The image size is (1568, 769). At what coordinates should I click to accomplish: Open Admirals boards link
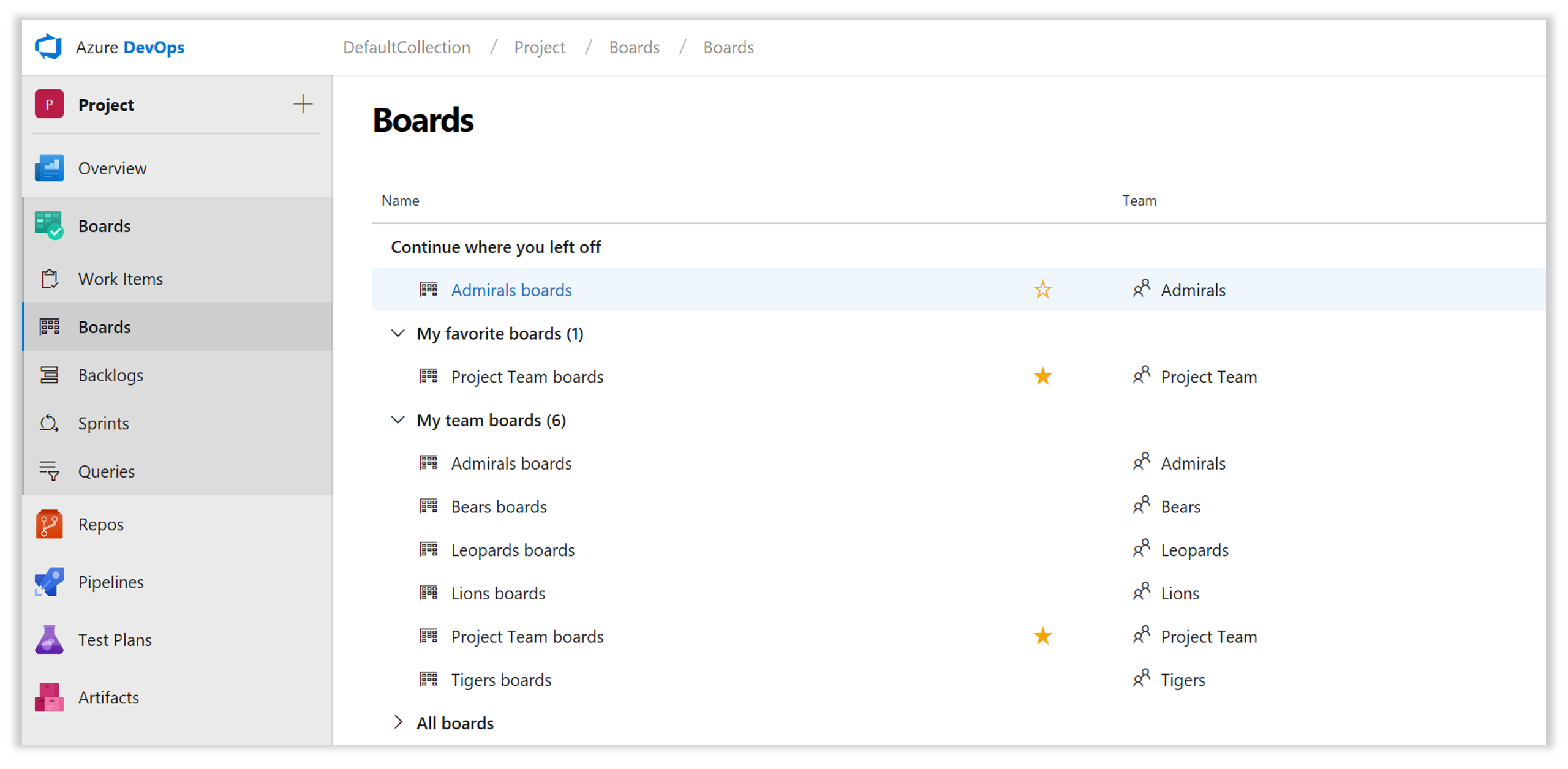coord(511,290)
